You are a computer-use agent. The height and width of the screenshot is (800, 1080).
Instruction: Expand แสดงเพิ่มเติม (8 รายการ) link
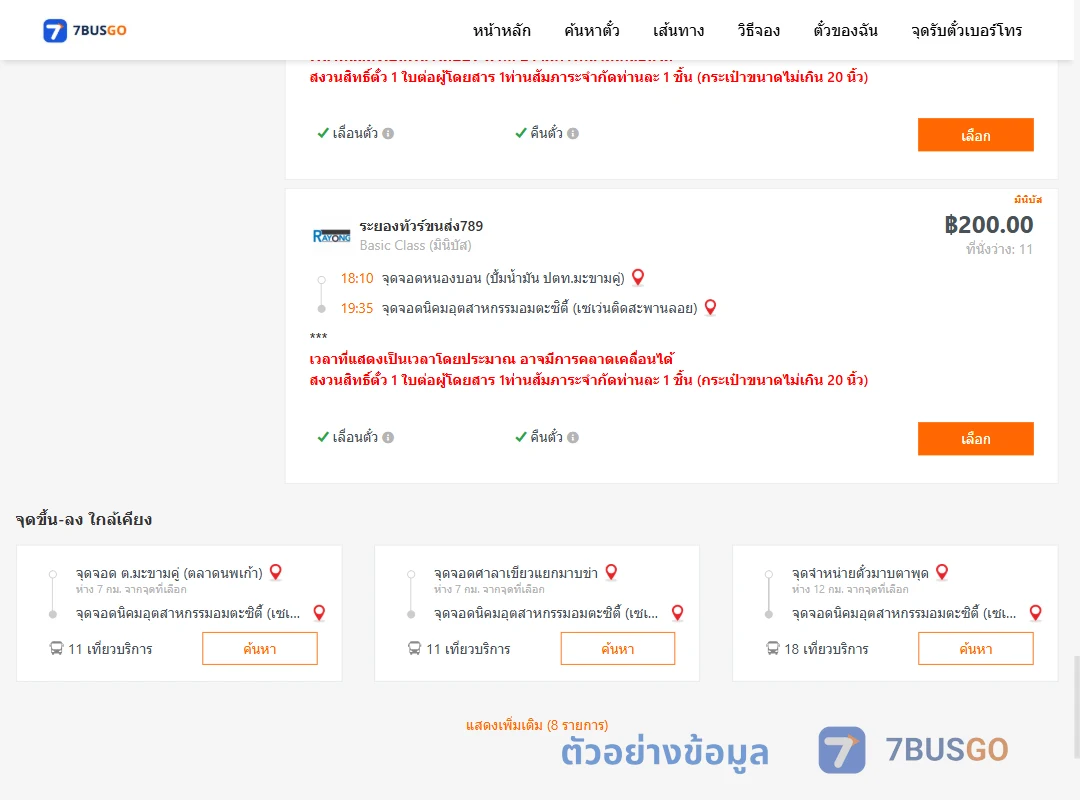point(537,725)
